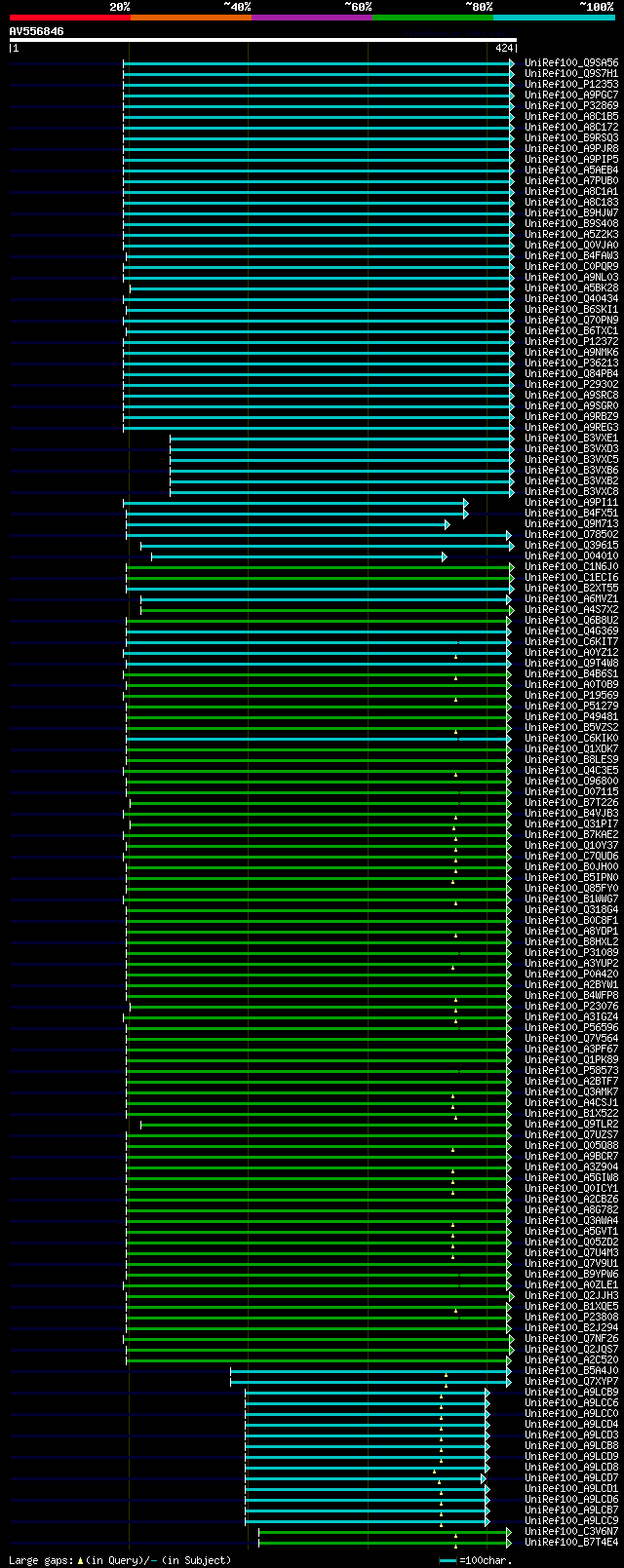Select hit label UniRef100_P12372

tap(571, 342)
